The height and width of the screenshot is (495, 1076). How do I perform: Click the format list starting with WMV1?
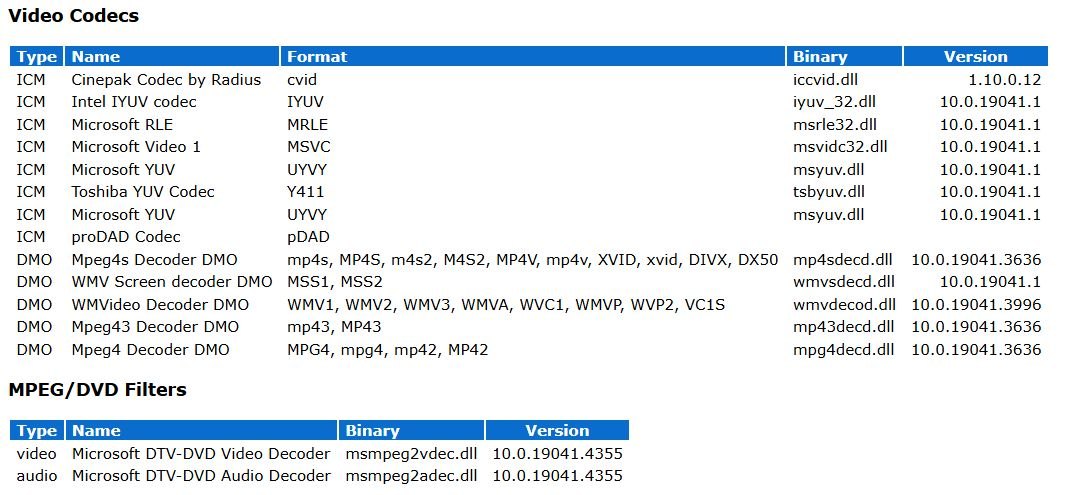click(506, 304)
